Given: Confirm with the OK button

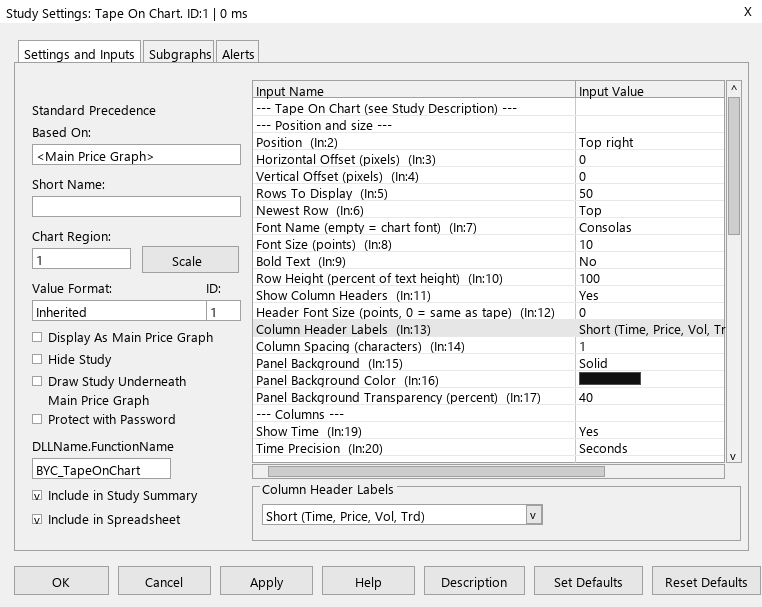Looking at the screenshot, I should coord(61,581).
